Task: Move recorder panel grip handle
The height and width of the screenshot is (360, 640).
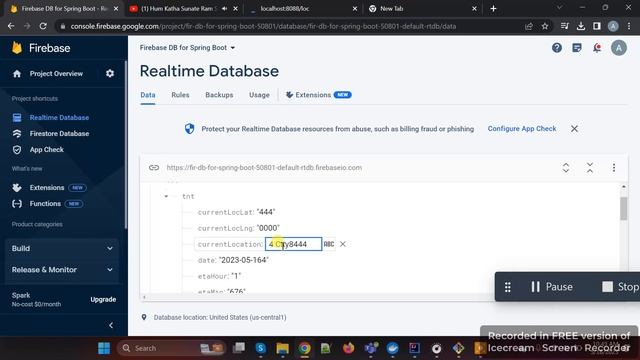Action: (507, 287)
